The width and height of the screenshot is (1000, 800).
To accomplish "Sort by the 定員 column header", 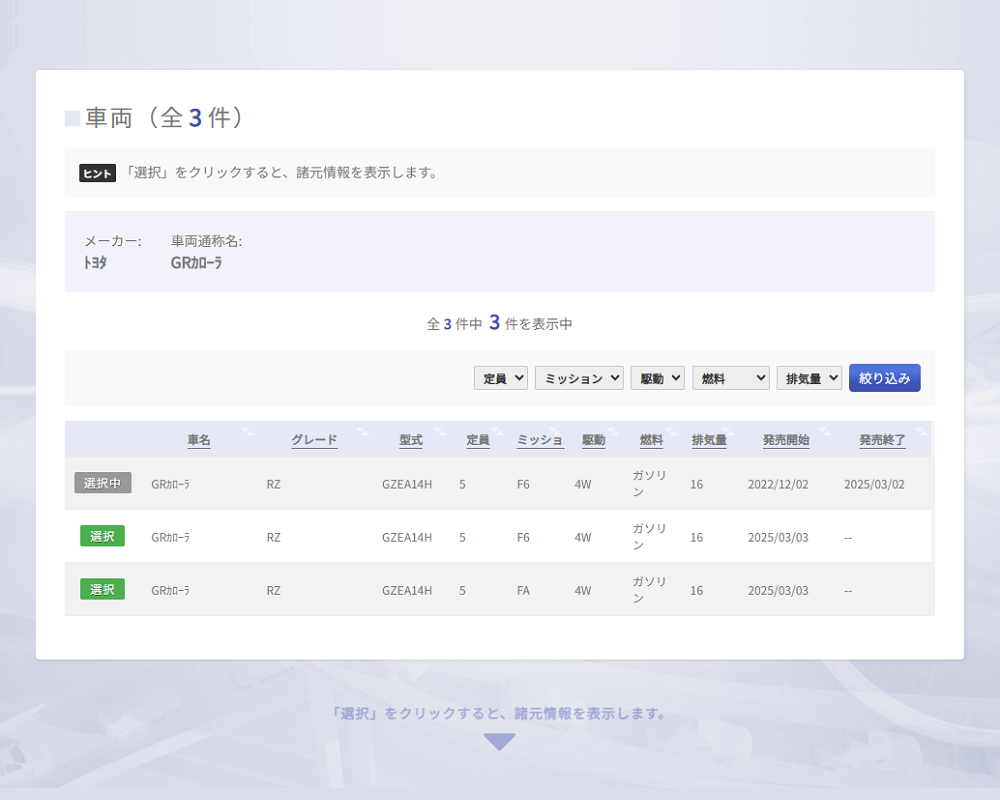I will (478, 440).
